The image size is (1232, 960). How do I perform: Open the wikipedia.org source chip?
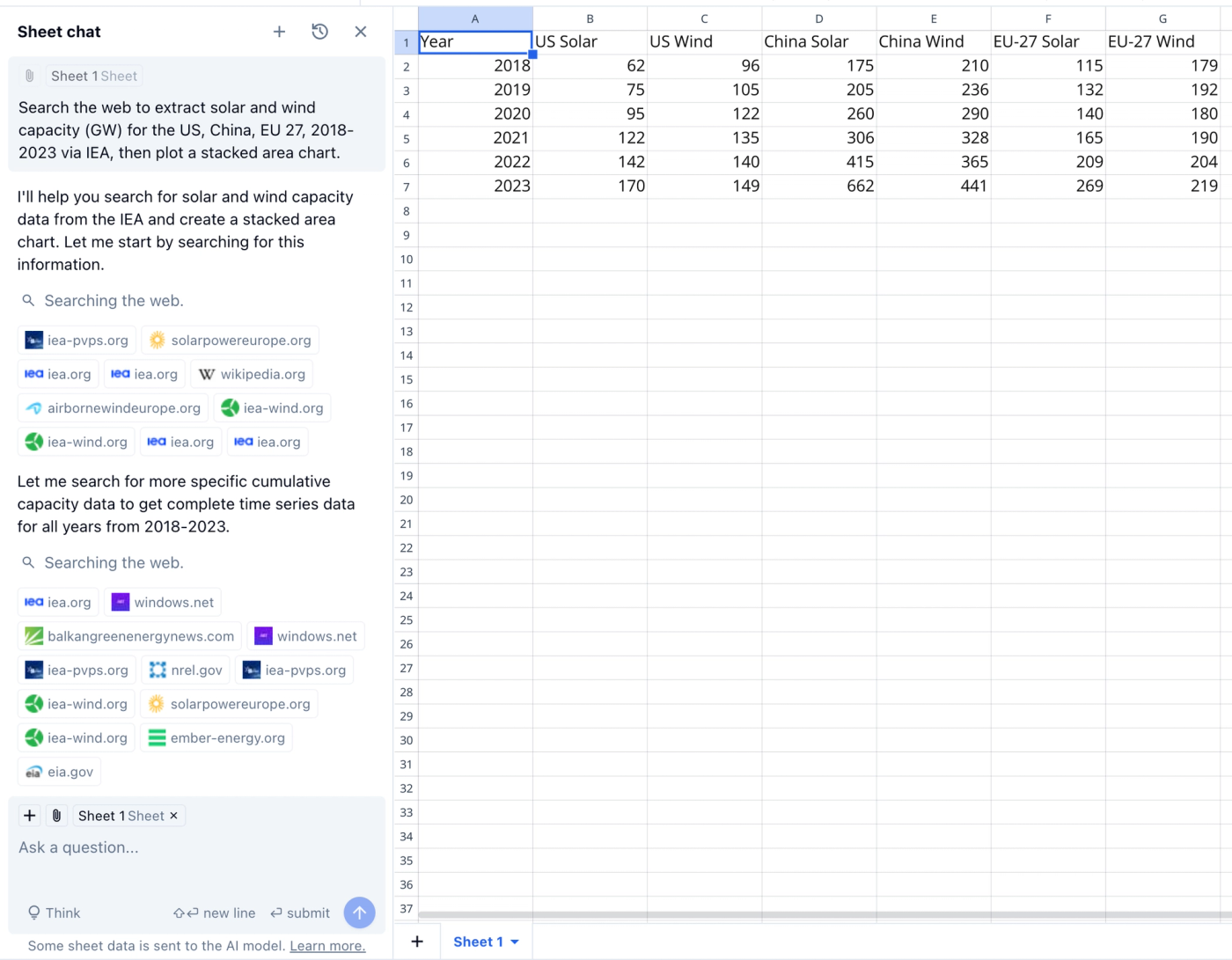(252, 373)
